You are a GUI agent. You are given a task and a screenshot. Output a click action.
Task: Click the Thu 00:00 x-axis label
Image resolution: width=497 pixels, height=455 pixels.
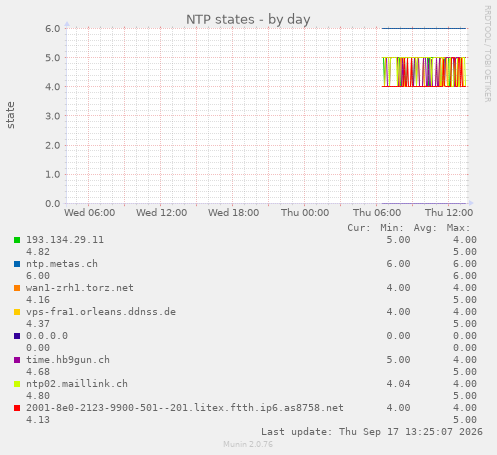click(305, 213)
